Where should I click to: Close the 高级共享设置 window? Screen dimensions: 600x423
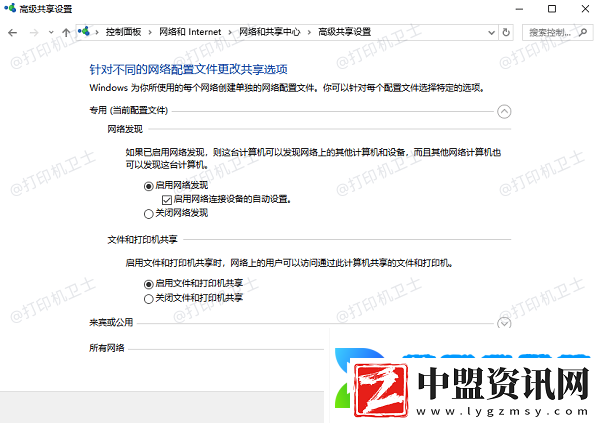click(585, 8)
